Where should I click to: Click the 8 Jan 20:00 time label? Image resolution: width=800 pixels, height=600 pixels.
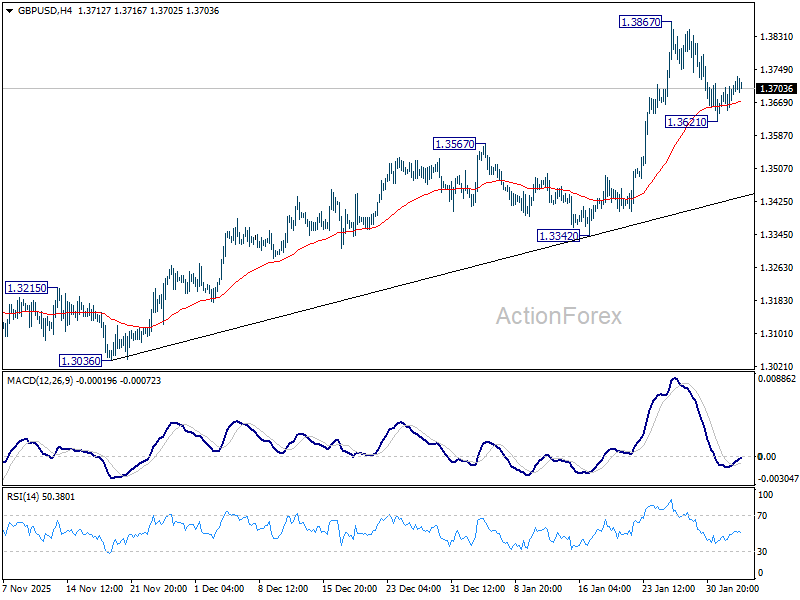click(538, 588)
